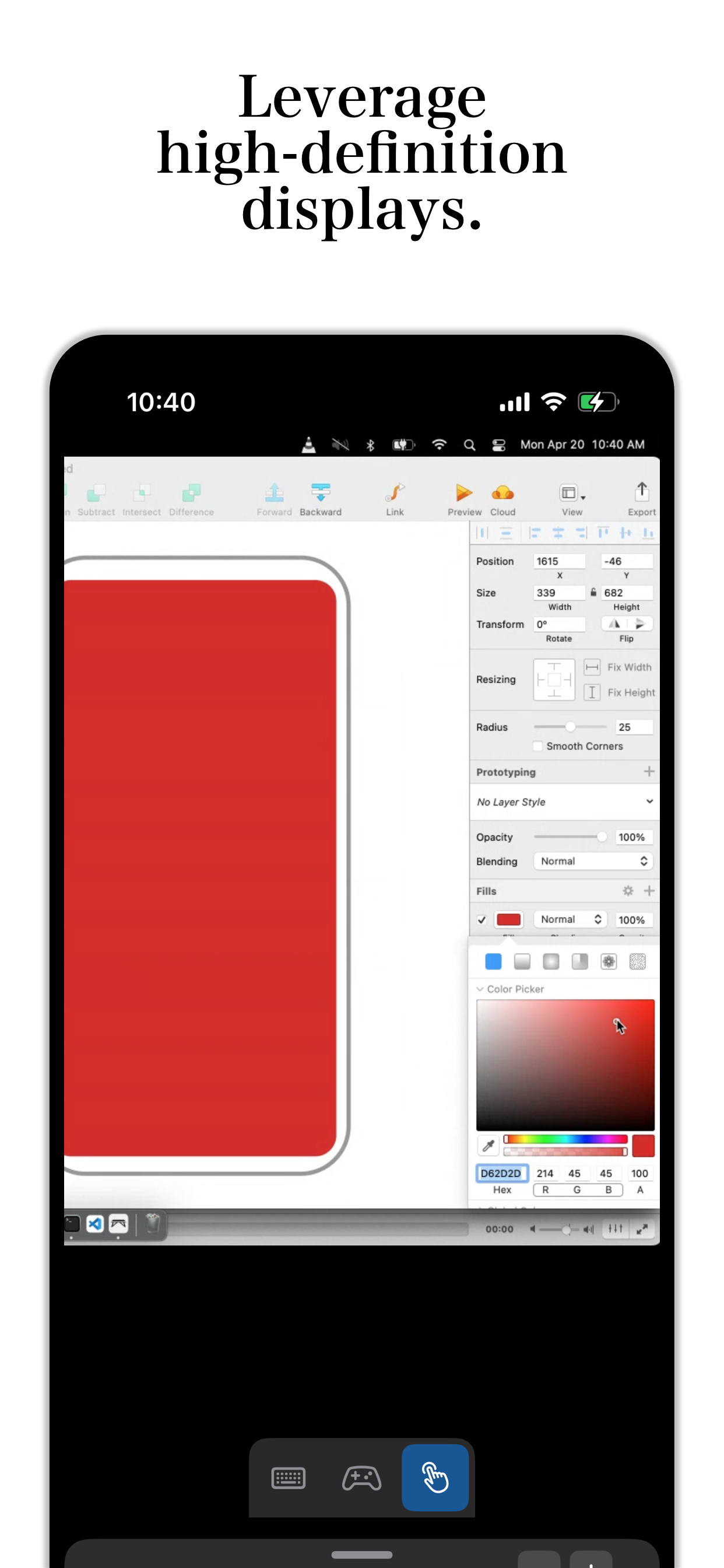Click the Y position field -46

[627, 561]
